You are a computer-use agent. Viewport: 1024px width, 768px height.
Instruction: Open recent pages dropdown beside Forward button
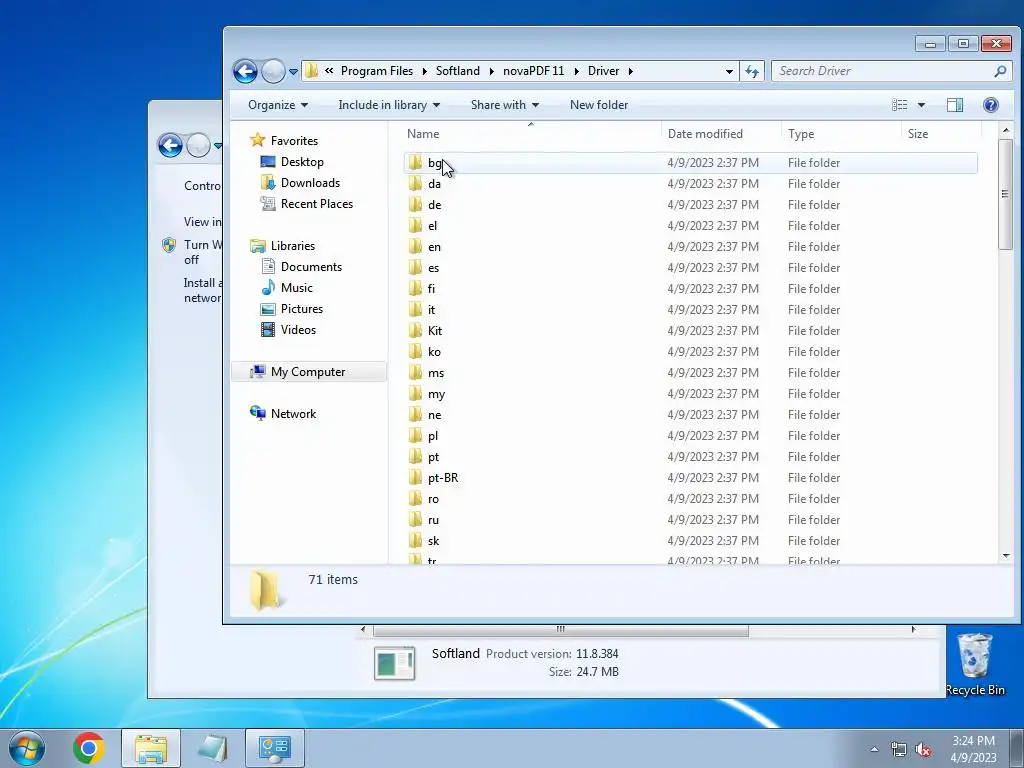293,72
